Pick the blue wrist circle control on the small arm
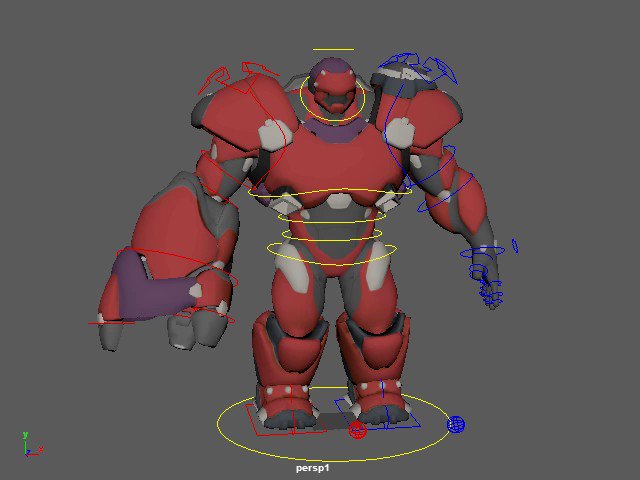This screenshot has height=480, width=640. (x=482, y=254)
